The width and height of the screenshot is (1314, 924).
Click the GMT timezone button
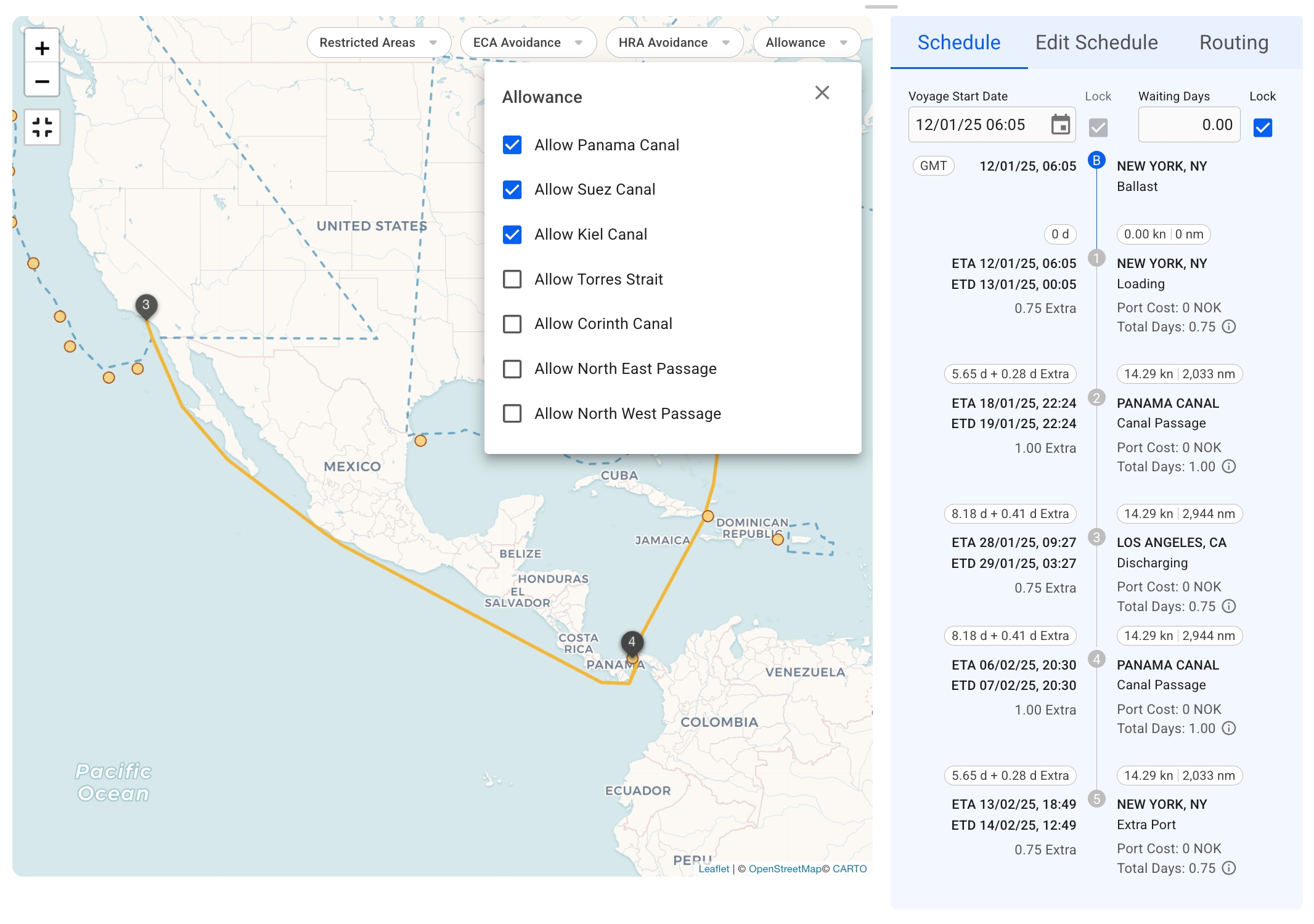(x=933, y=166)
